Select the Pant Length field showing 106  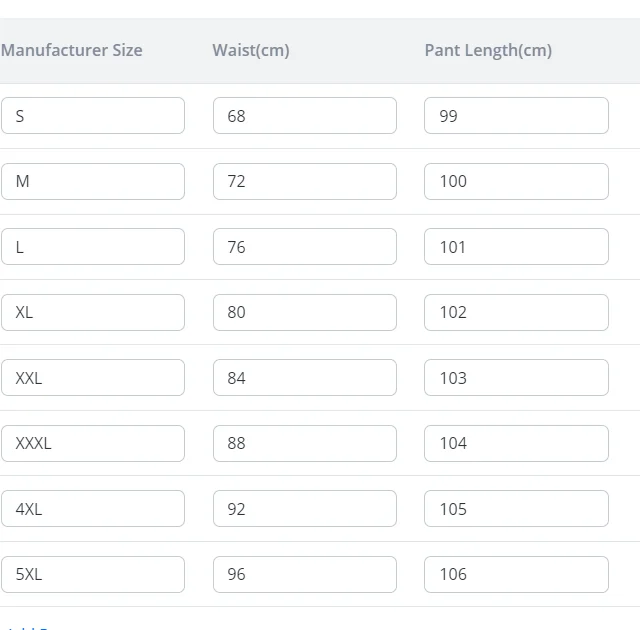tap(516, 574)
